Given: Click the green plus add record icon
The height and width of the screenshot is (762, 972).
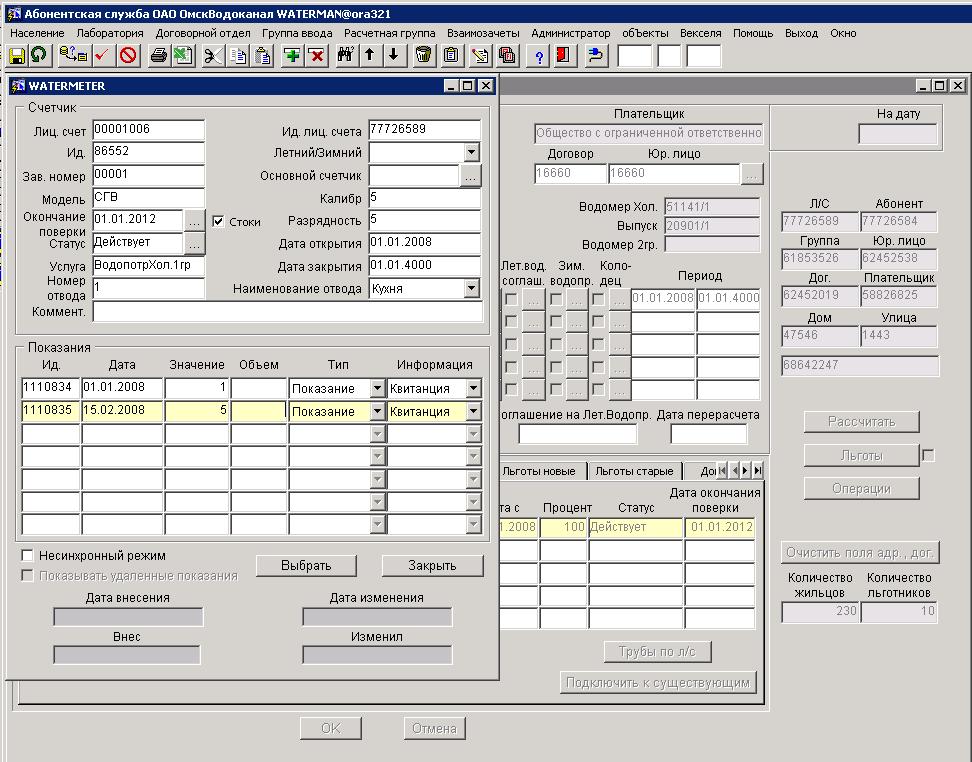Looking at the screenshot, I should pyautogui.click(x=292, y=55).
